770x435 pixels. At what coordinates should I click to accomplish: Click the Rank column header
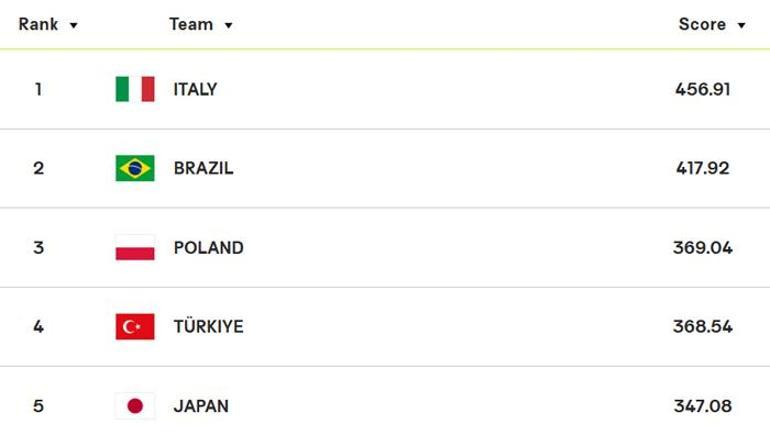coord(38,25)
